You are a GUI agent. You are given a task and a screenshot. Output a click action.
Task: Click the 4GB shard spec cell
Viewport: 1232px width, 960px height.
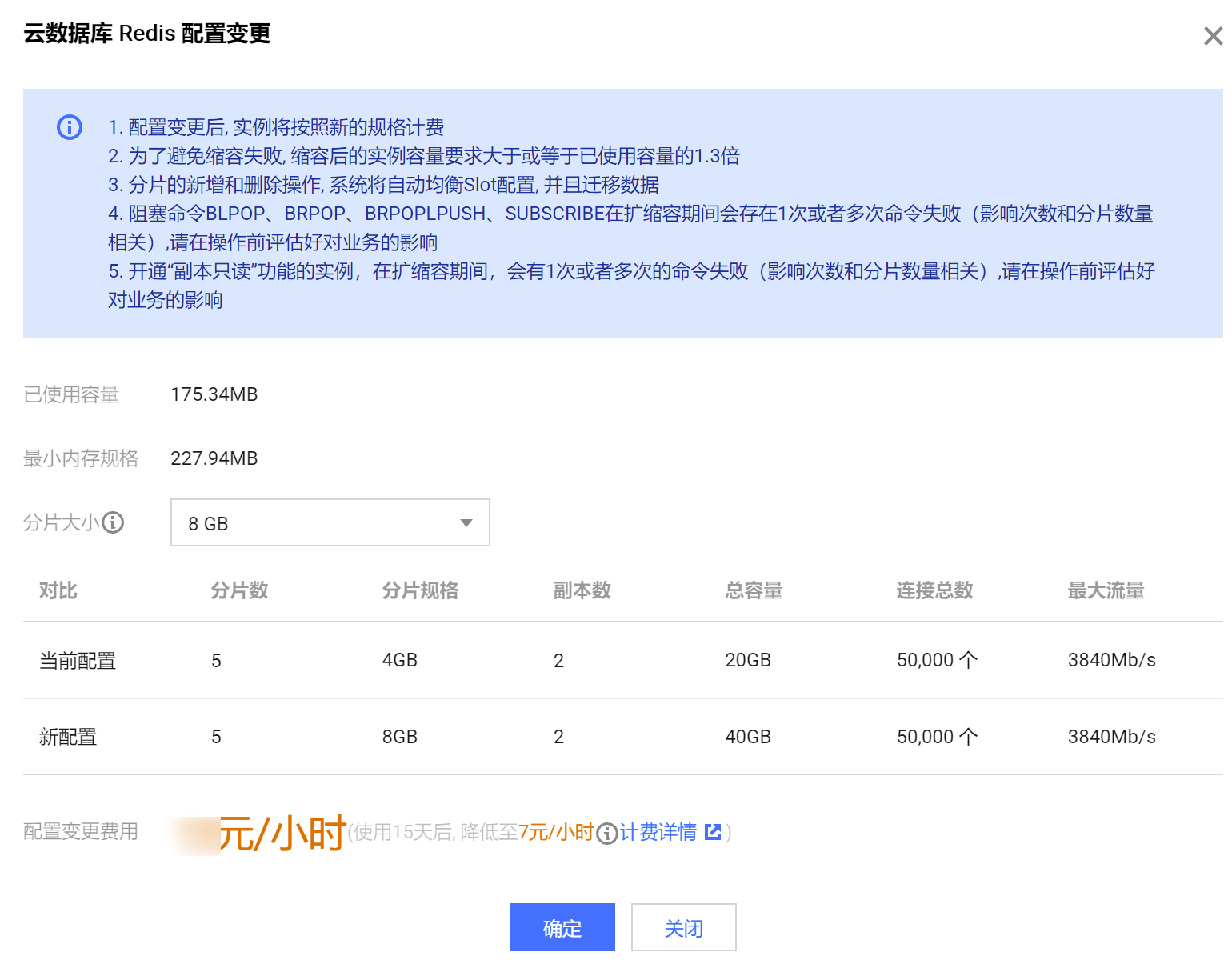pyautogui.click(x=400, y=660)
